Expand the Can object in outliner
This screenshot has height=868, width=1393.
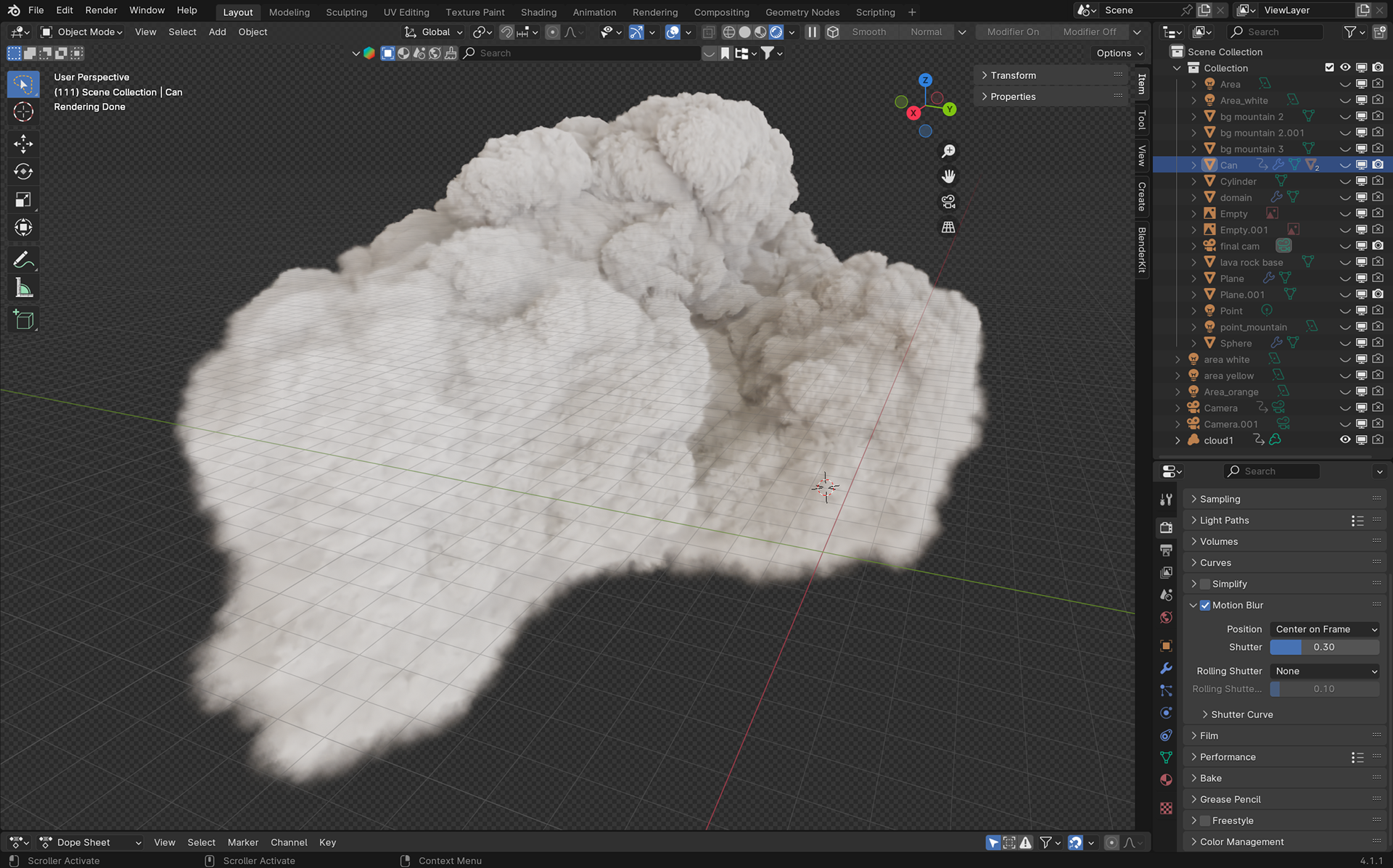pos(1193,165)
